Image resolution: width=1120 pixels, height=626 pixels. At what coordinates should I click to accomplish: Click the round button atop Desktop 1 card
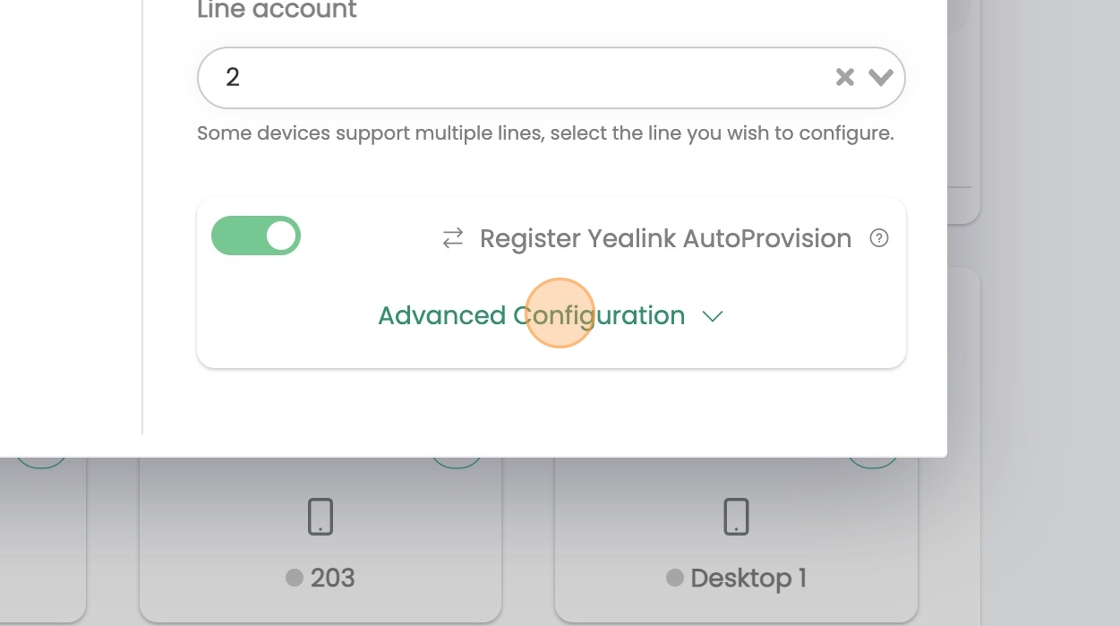[x=872, y=462]
